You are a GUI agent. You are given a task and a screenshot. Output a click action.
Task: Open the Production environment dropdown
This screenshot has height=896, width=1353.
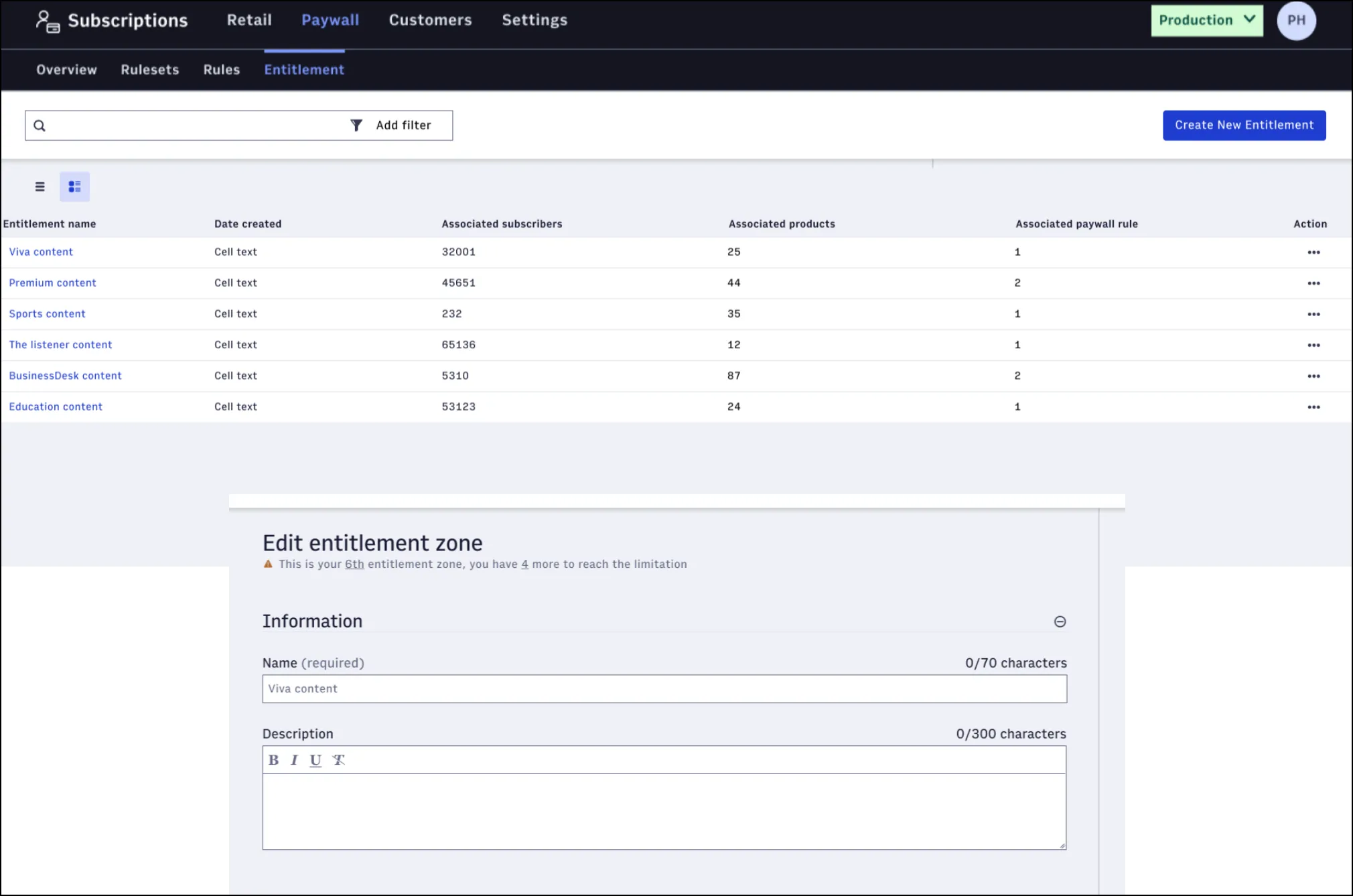click(x=1207, y=21)
